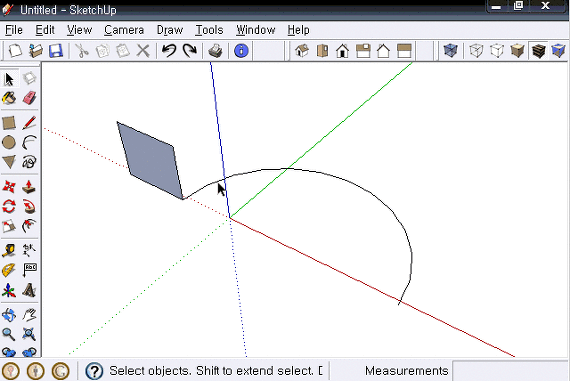Screen dimensions: 570x381
Task: Choose the Paint Bucket tool
Action: [9, 98]
